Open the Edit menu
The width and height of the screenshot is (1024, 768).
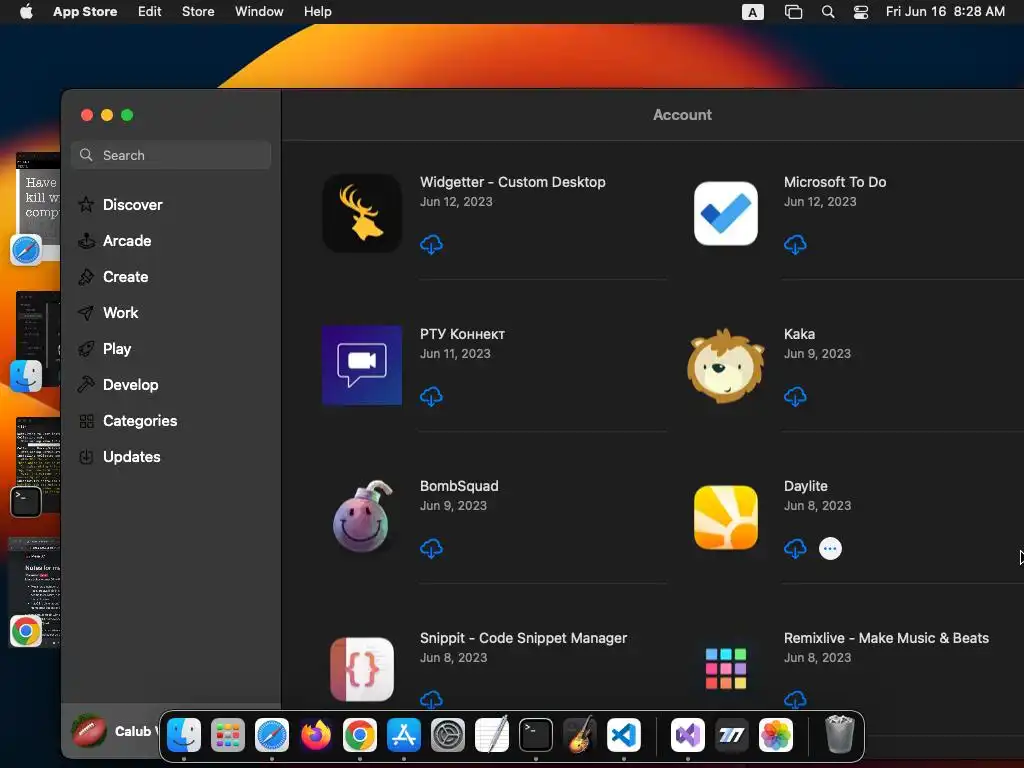[x=149, y=11]
